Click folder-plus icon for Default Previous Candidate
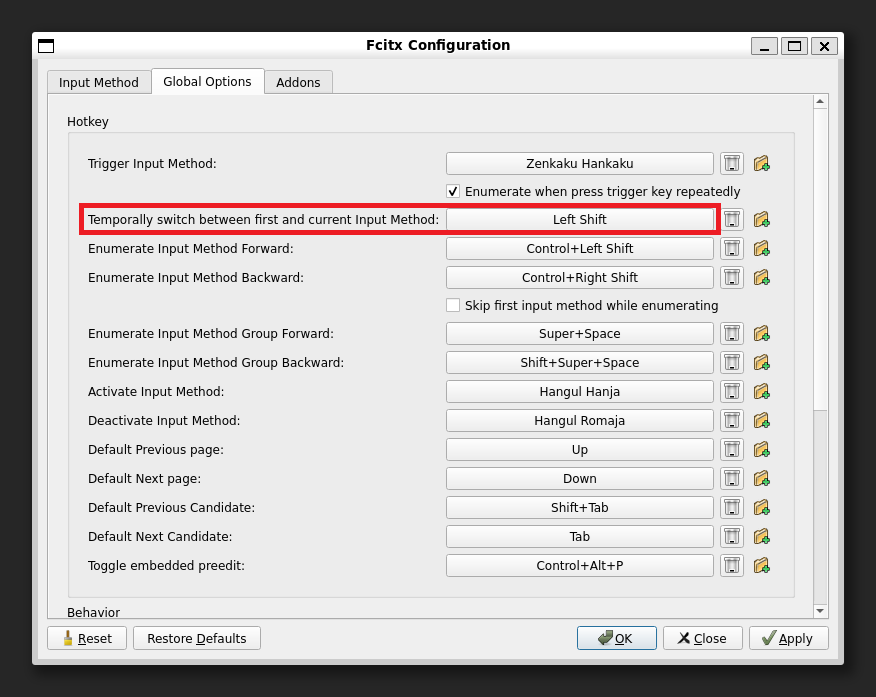Image resolution: width=876 pixels, height=697 pixels. (x=761, y=508)
